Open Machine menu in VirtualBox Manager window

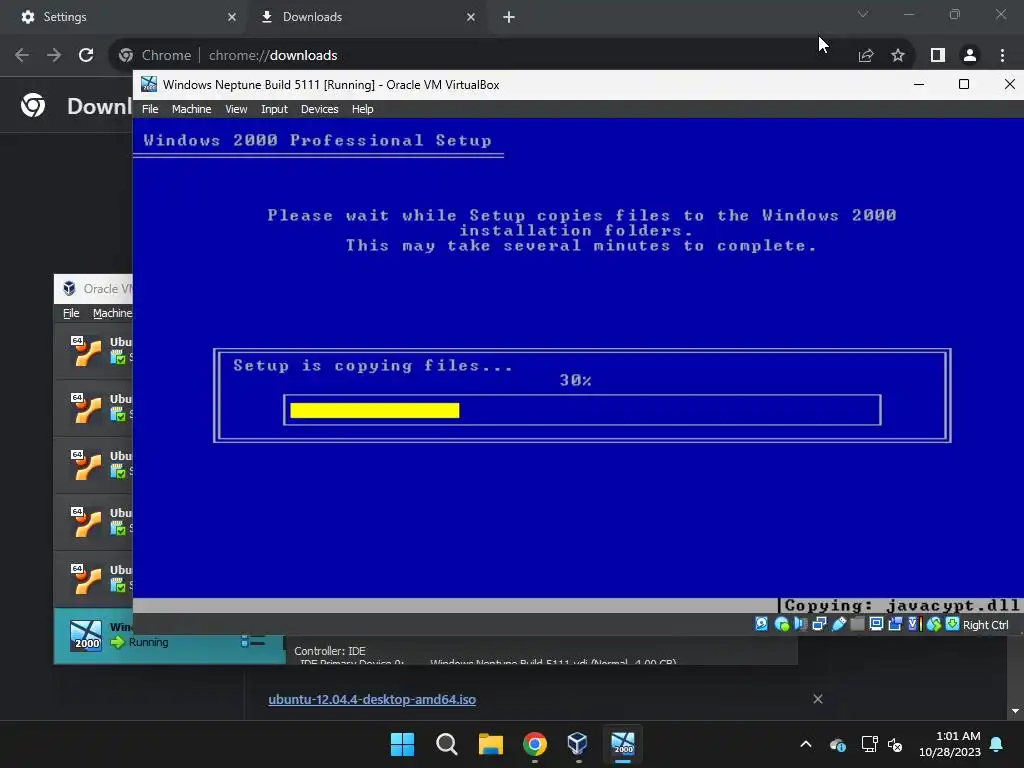click(112, 313)
